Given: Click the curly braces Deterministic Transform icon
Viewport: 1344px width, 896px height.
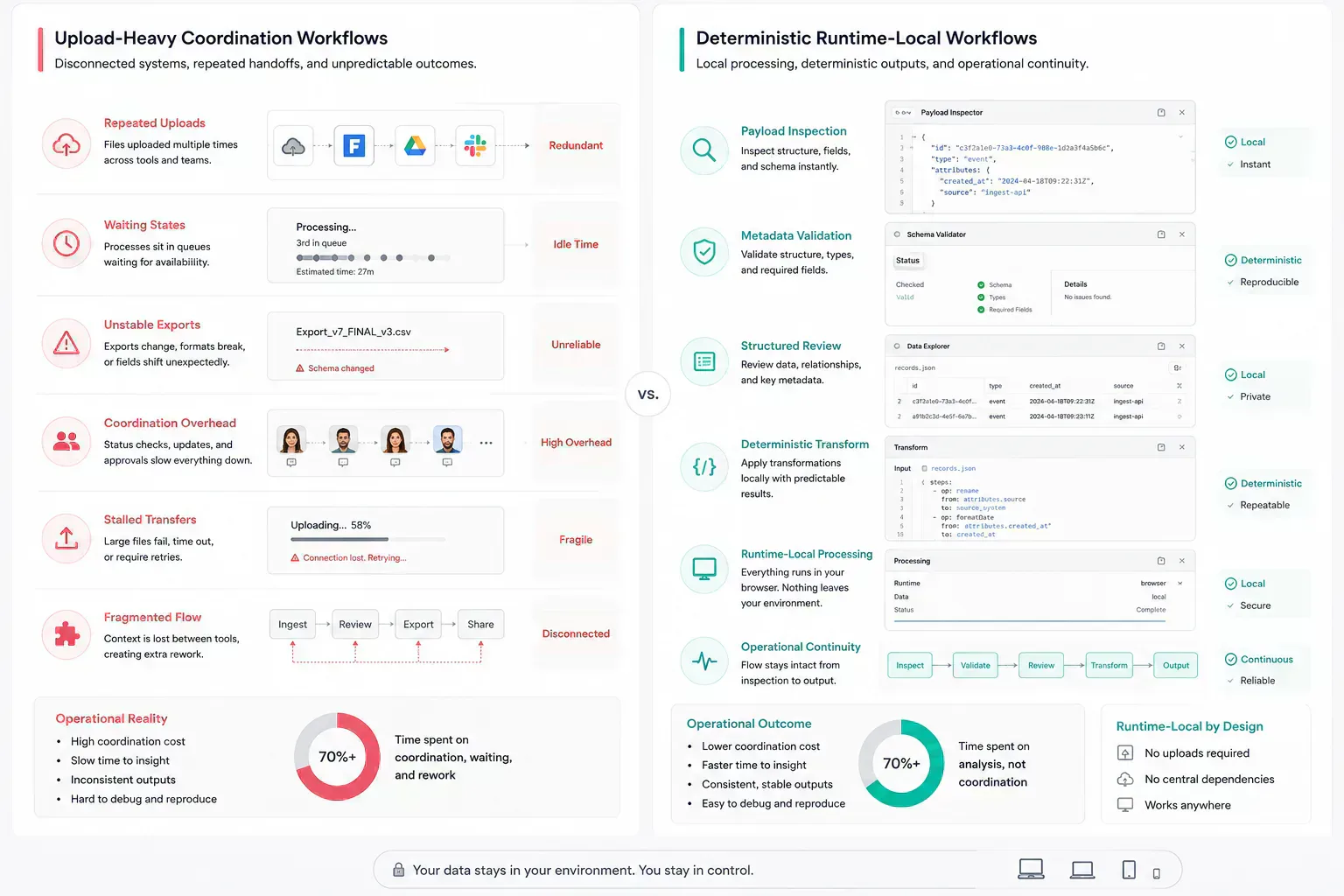Looking at the screenshot, I should coord(704,466).
